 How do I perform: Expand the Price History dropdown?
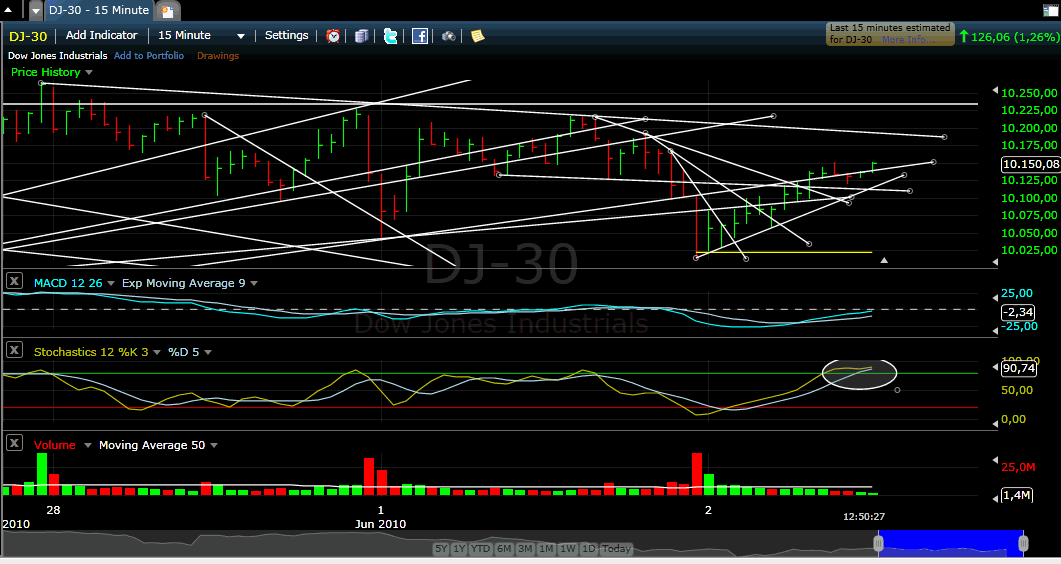[x=89, y=72]
